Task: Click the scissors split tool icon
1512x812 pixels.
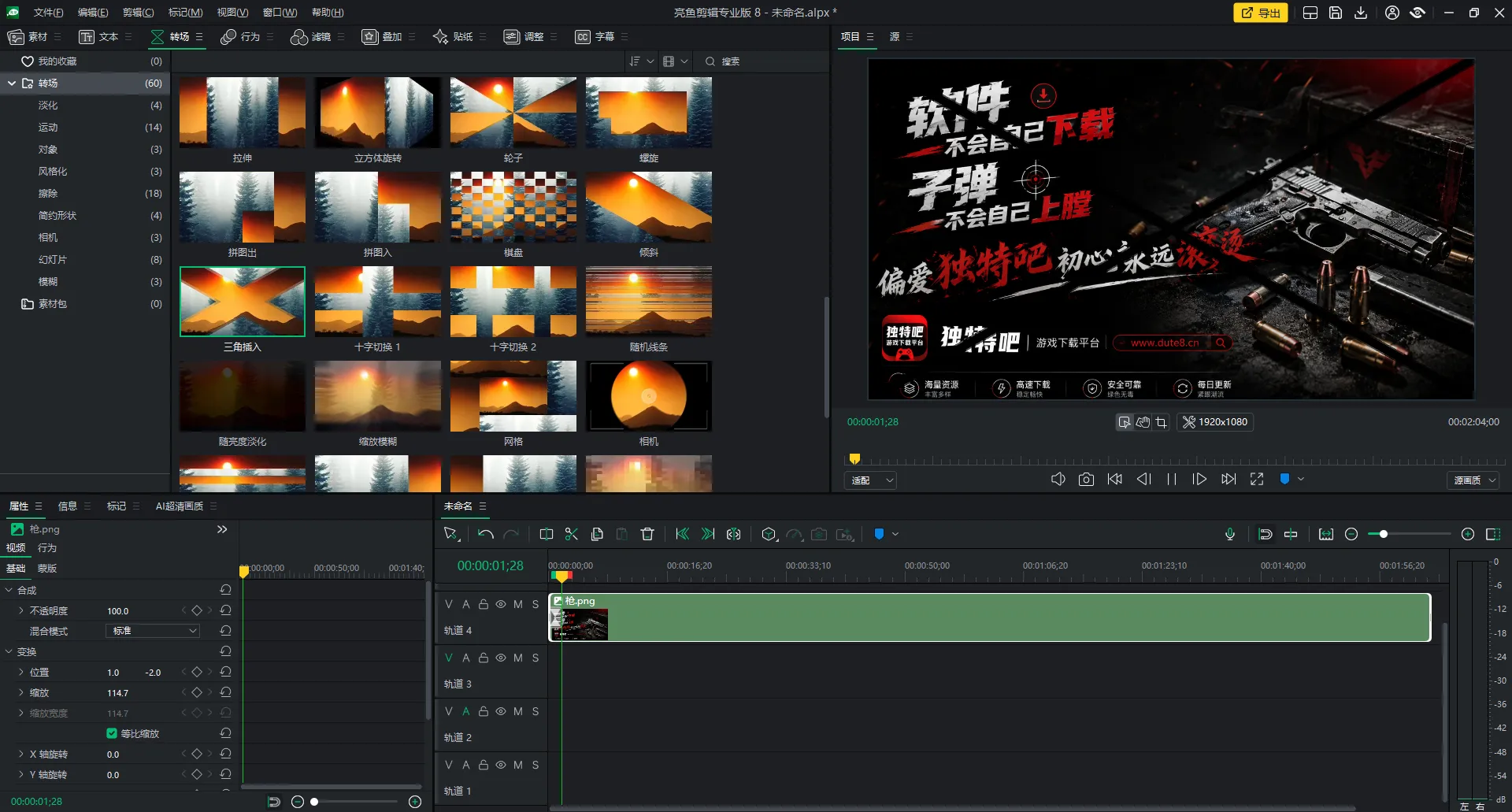Action: coord(572,534)
